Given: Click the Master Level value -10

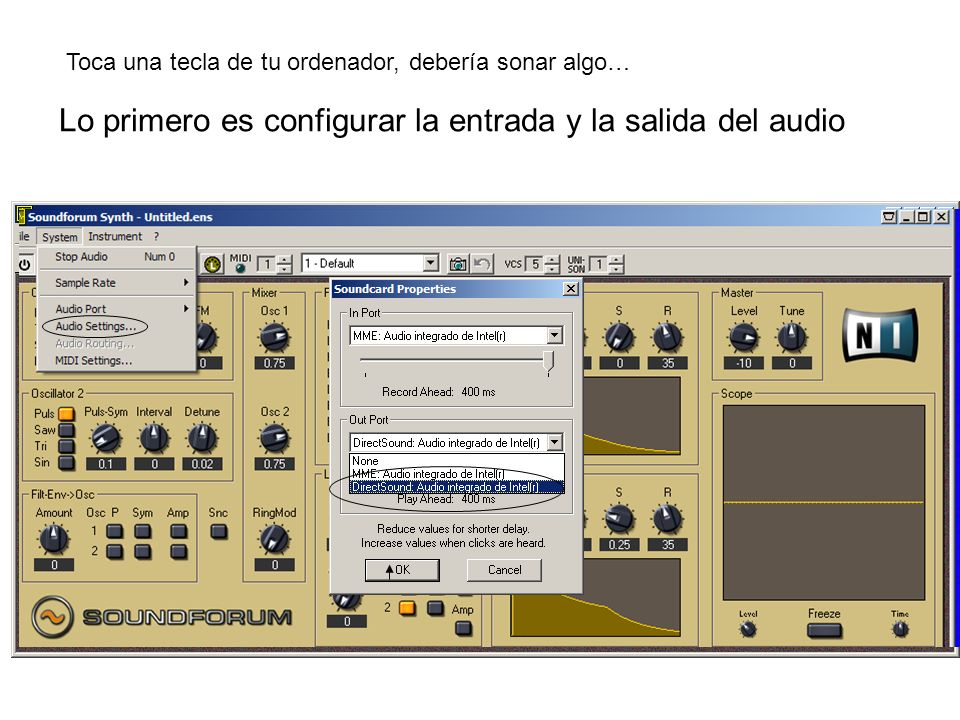Looking at the screenshot, I should point(744,363).
